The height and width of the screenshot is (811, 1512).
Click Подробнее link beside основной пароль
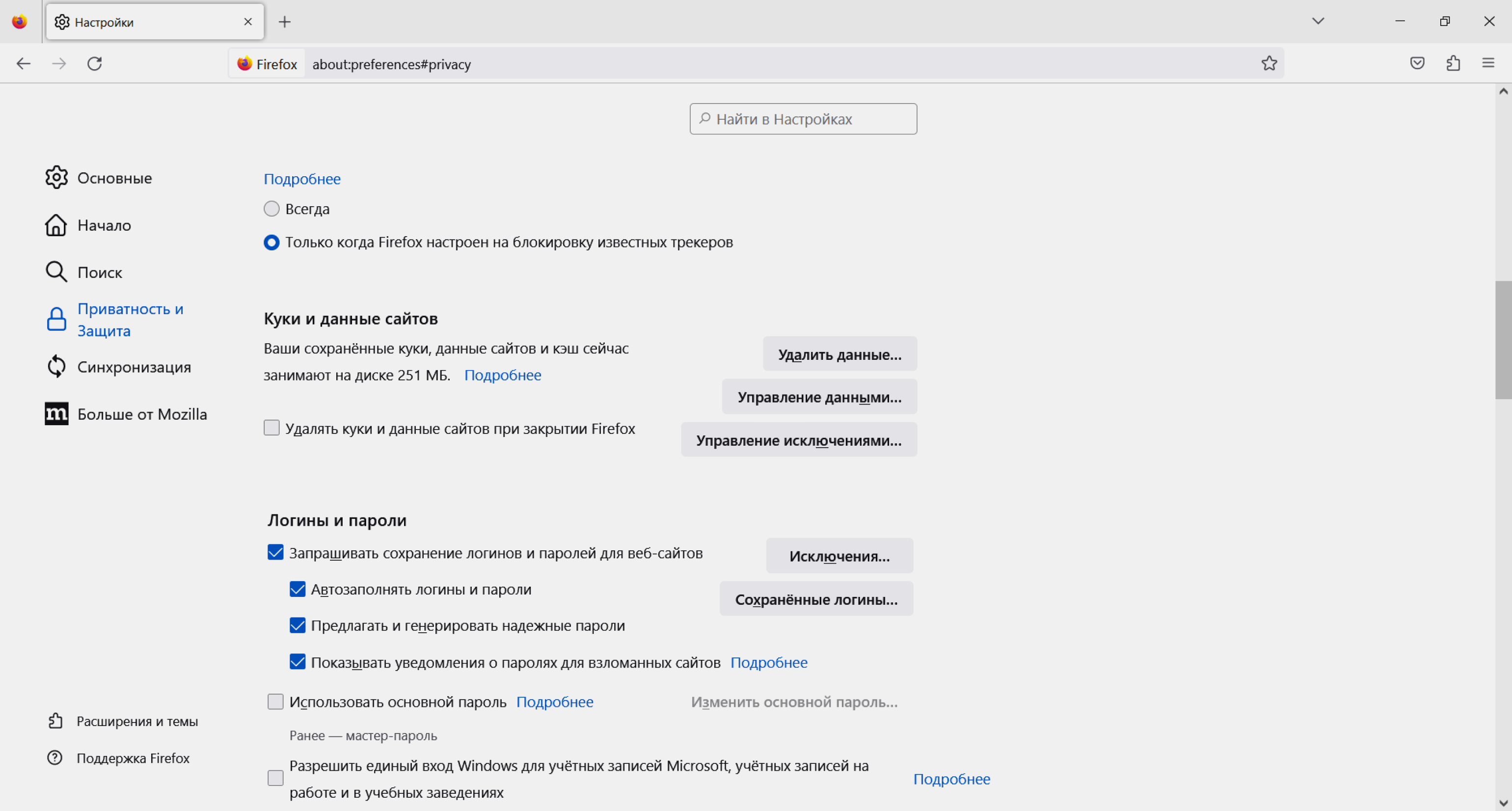click(555, 702)
